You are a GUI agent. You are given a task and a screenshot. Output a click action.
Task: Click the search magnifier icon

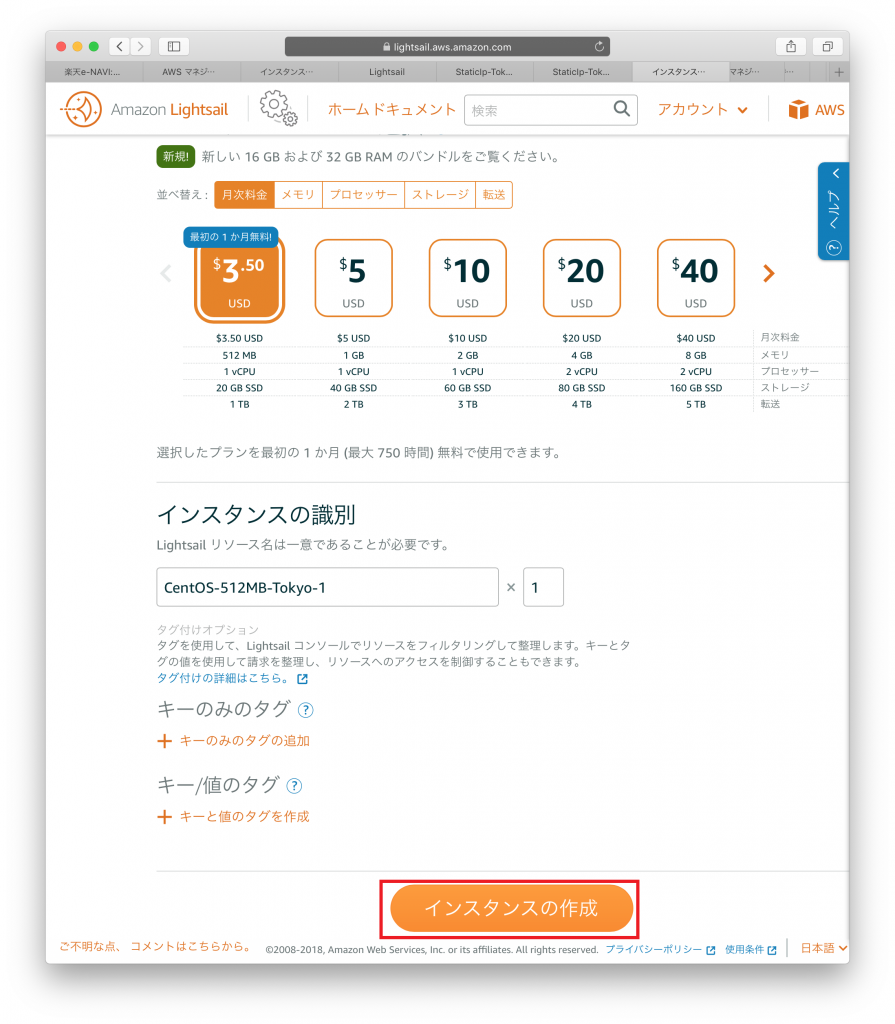point(621,109)
